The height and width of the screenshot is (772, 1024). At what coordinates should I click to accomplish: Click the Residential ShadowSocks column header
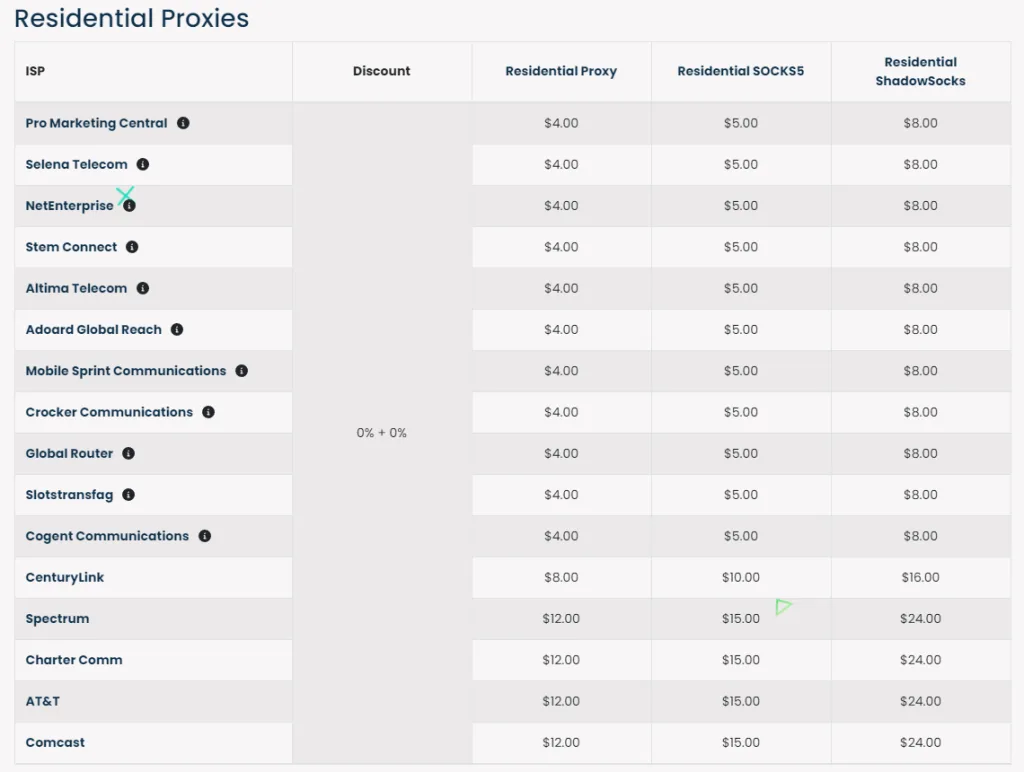920,71
